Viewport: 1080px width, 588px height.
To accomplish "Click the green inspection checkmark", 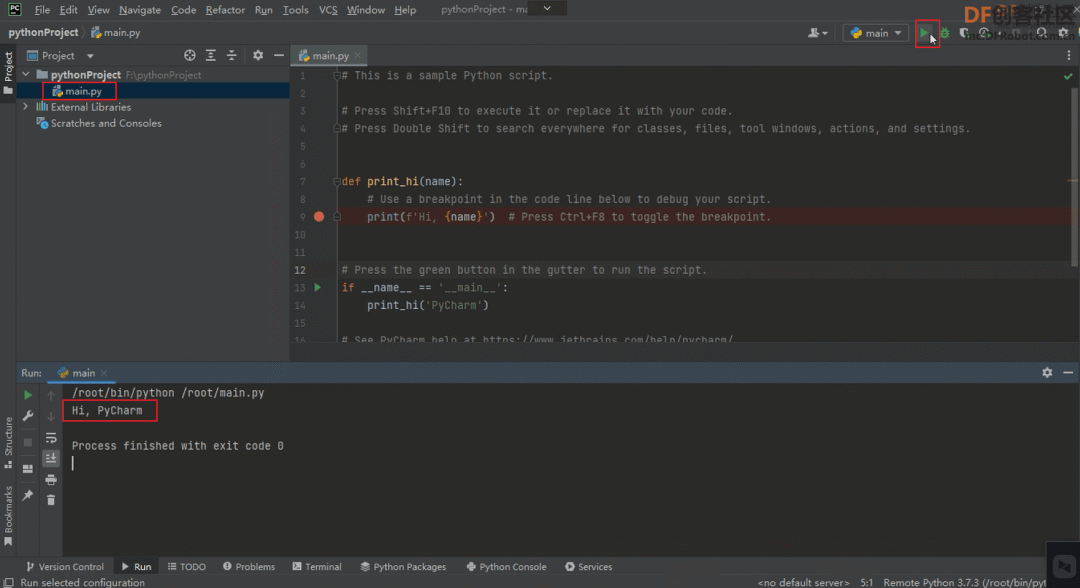I will [x=1068, y=76].
